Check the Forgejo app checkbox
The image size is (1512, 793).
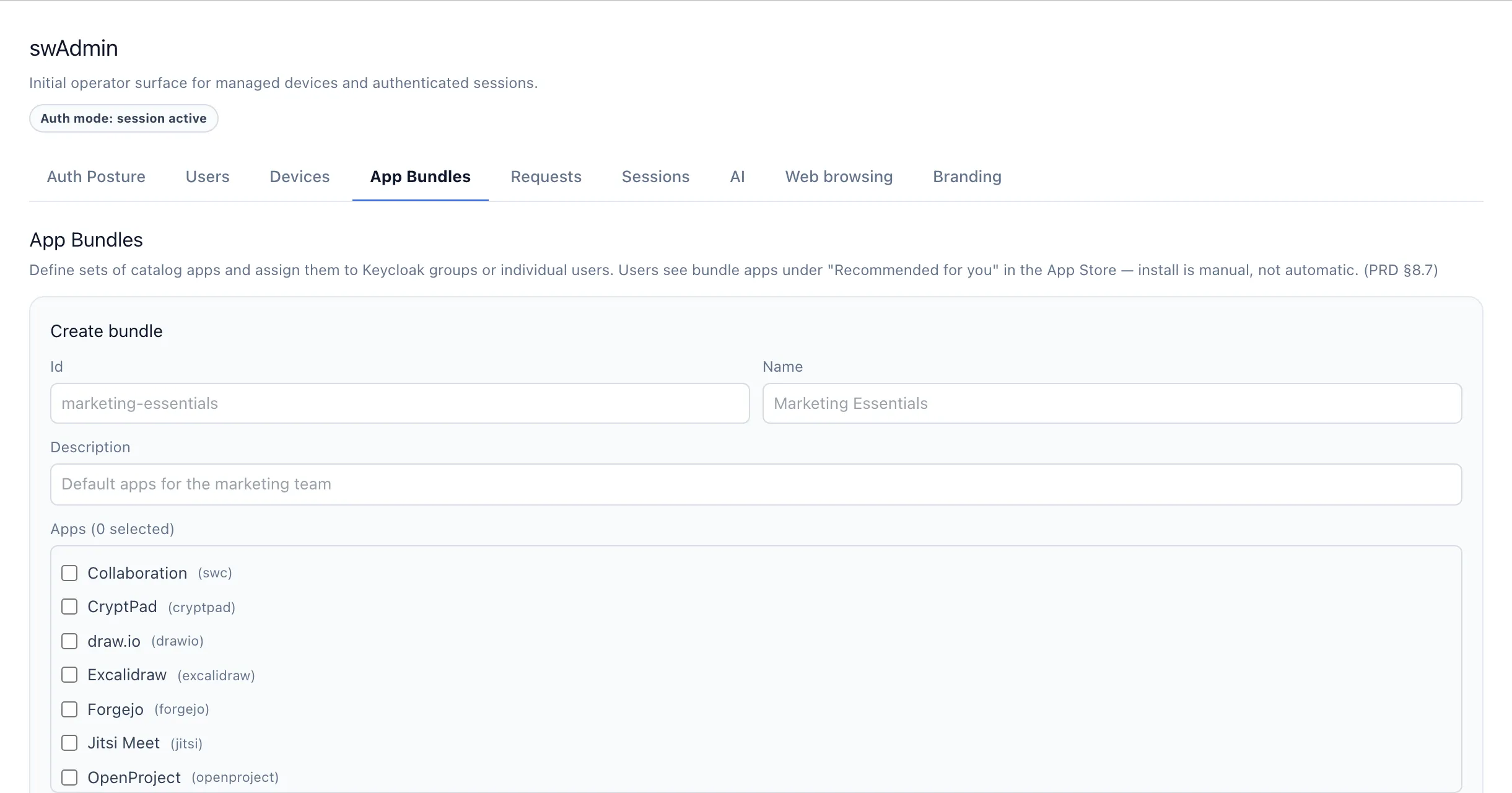pyautogui.click(x=69, y=709)
